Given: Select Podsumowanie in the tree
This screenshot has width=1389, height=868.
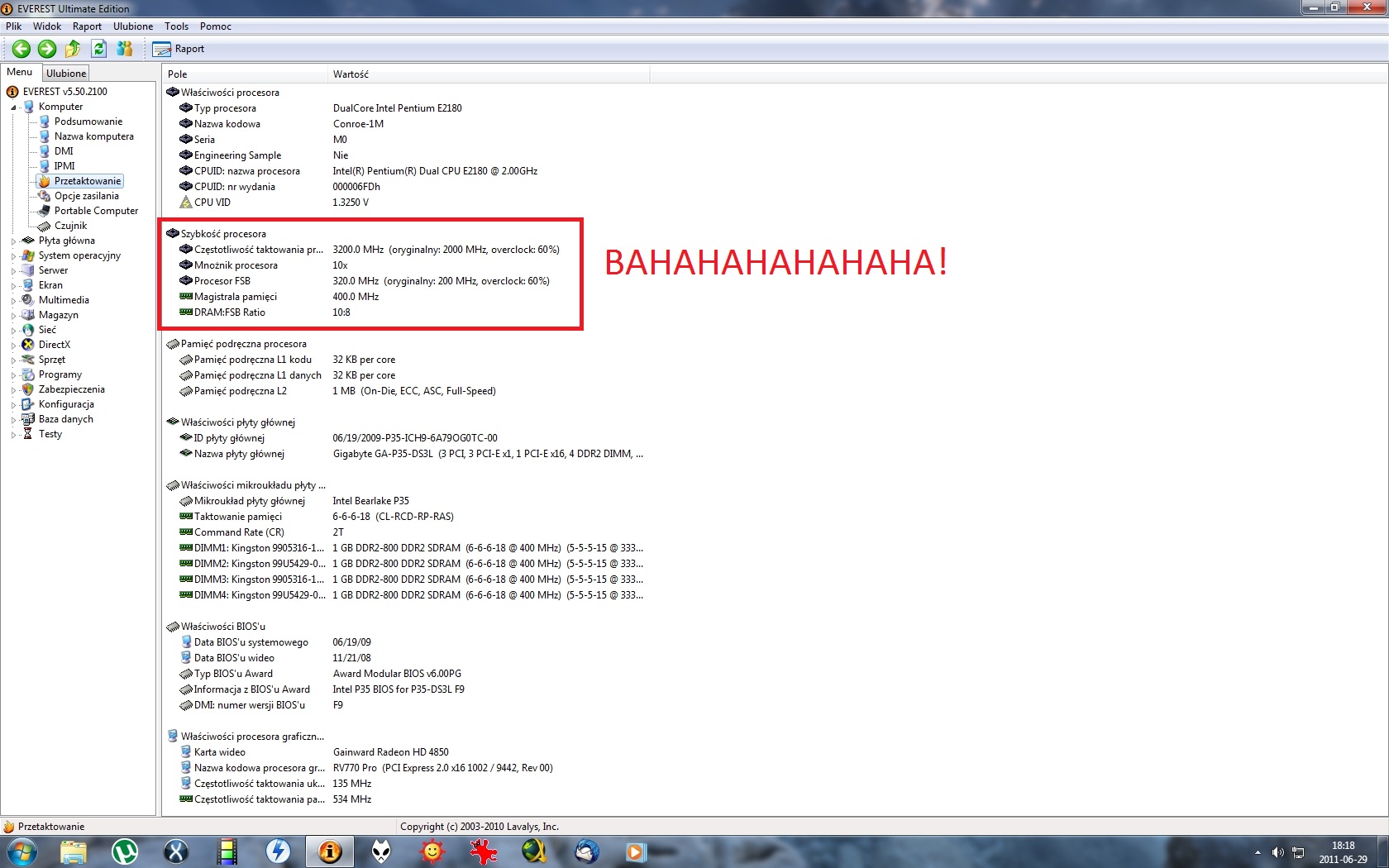Looking at the screenshot, I should [88, 122].
